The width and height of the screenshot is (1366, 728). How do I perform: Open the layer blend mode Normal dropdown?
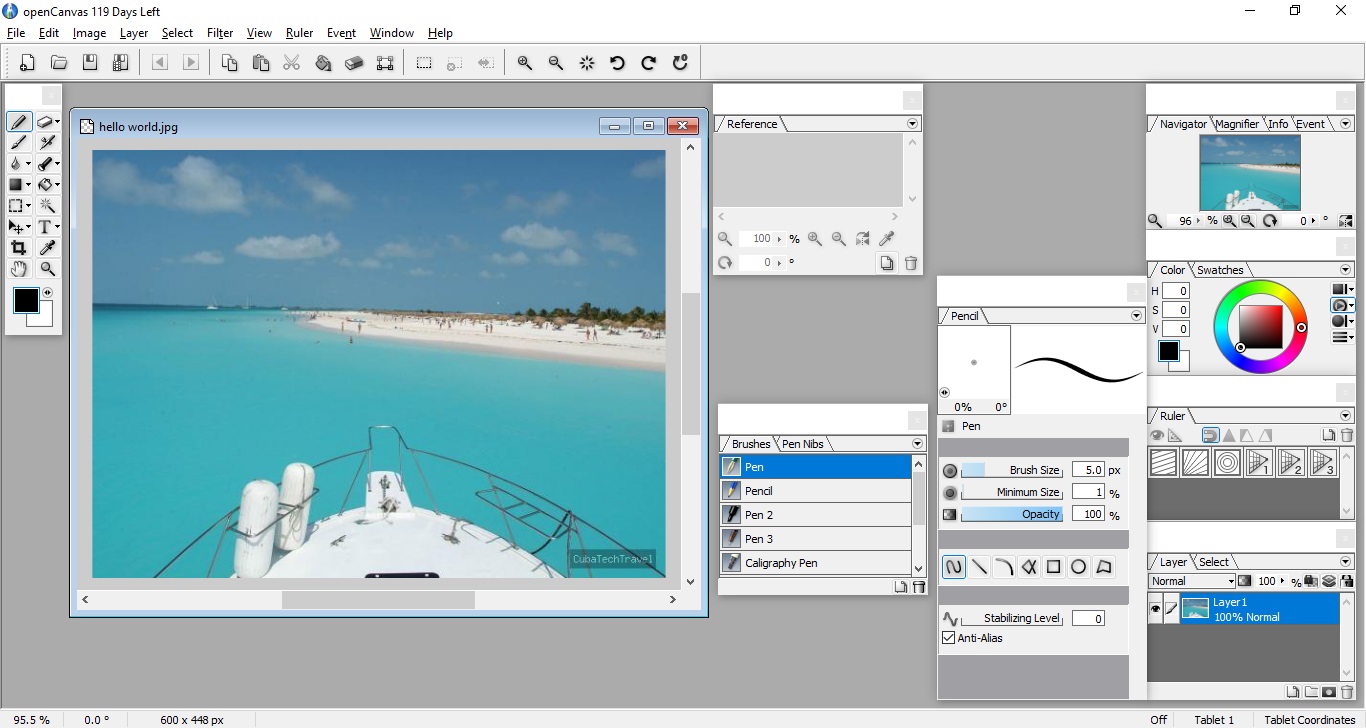point(1193,581)
